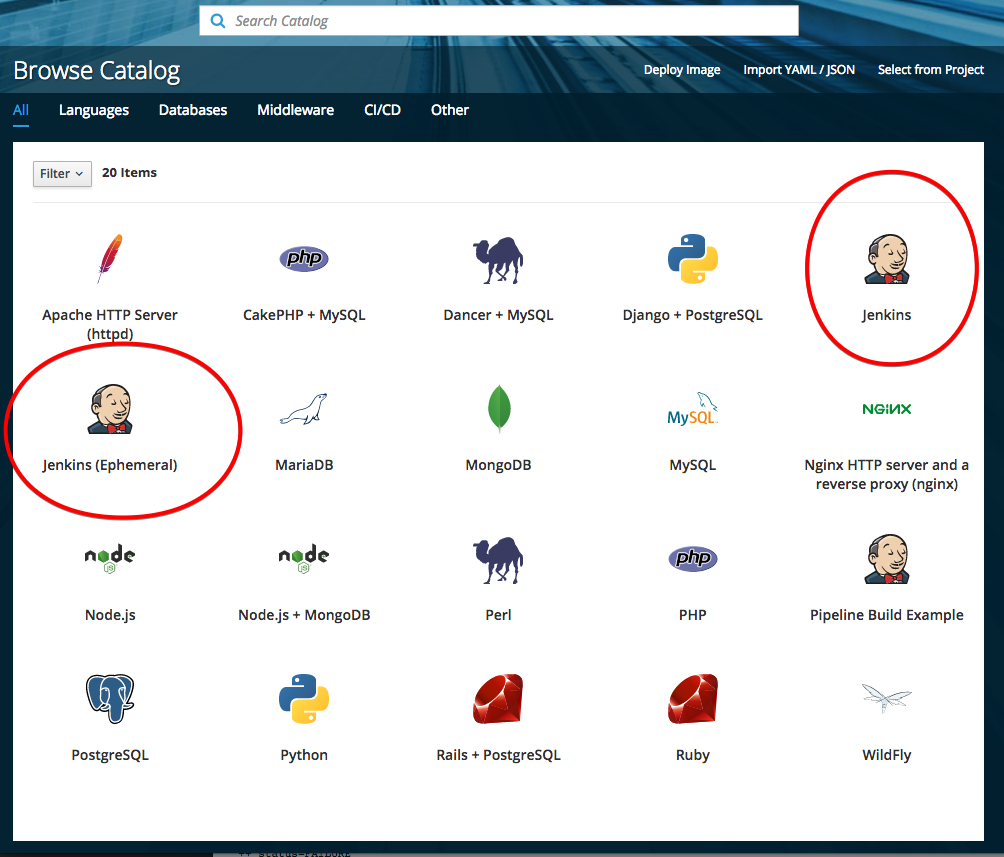Show the Other tab
The height and width of the screenshot is (857, 1004).
click(449, 110)
